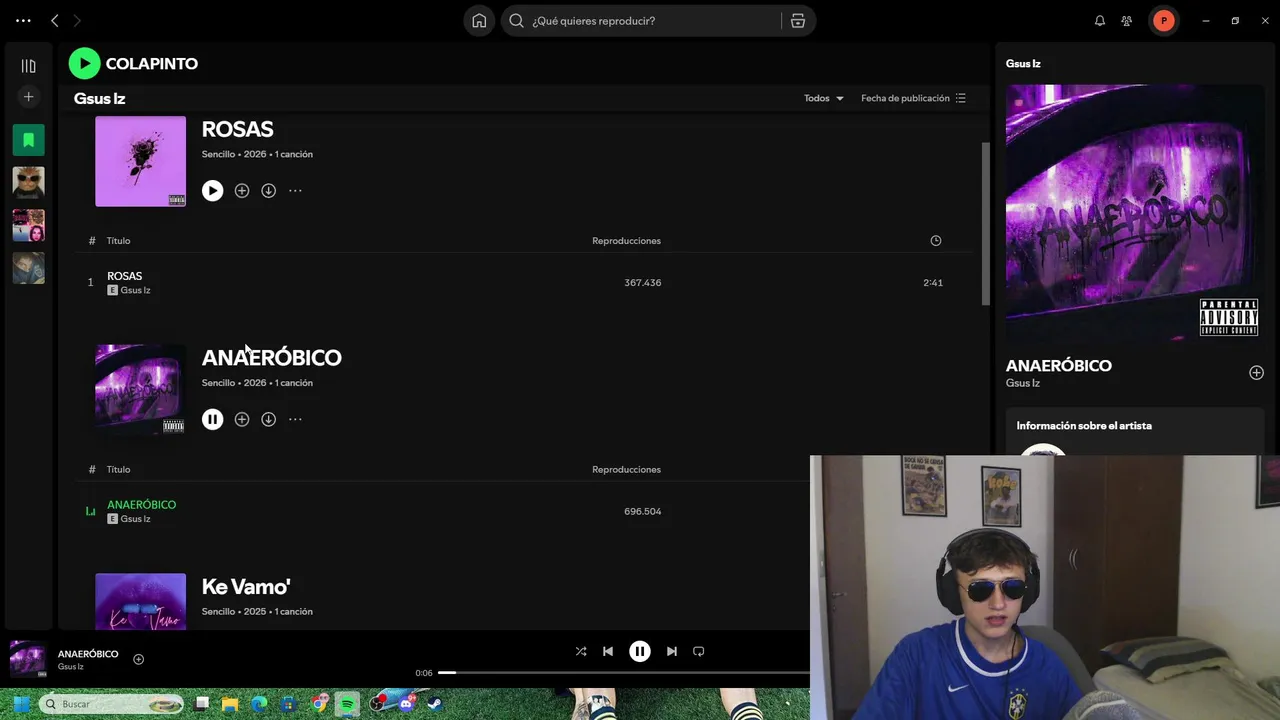Image resolution: width=1280 pixels, height=720 pixels.
Task: Open the friends activity icon
Action: 1127,21
